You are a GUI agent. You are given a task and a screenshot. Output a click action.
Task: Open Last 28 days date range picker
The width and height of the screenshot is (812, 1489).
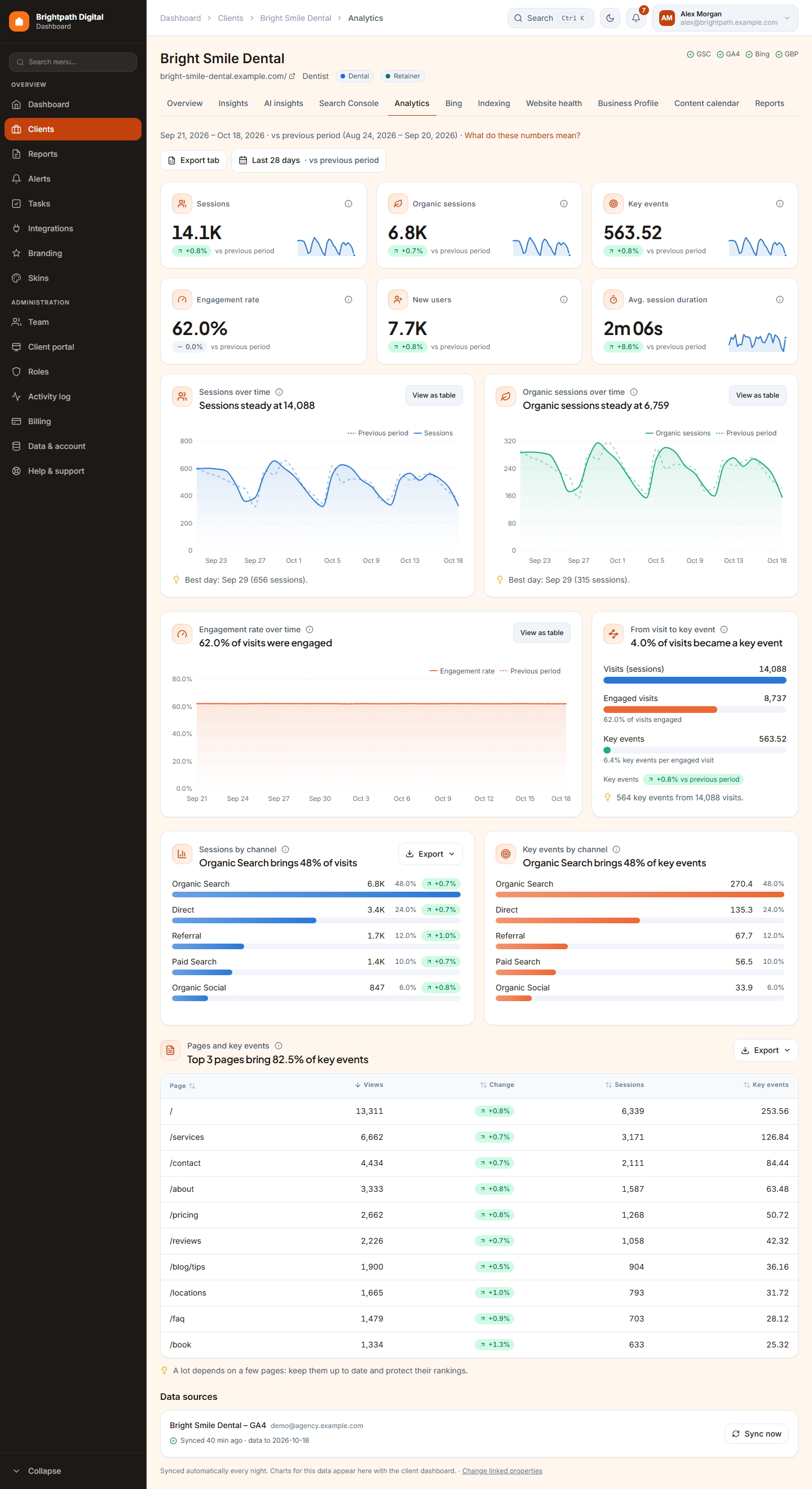pos(308,160)
